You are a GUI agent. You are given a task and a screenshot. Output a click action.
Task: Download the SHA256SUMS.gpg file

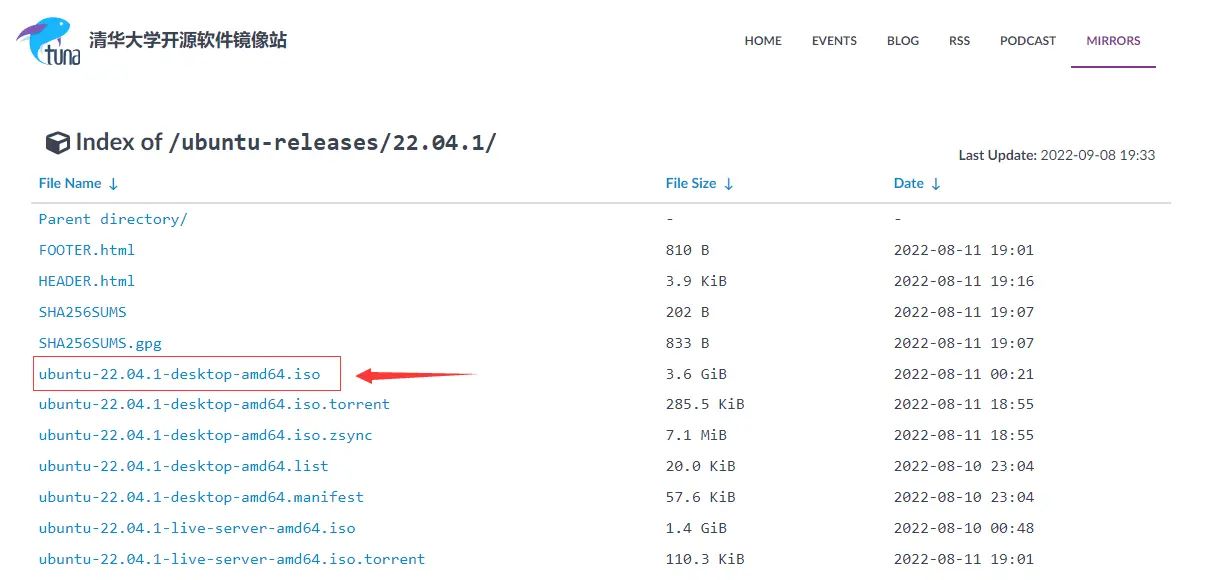coord(100,343)
